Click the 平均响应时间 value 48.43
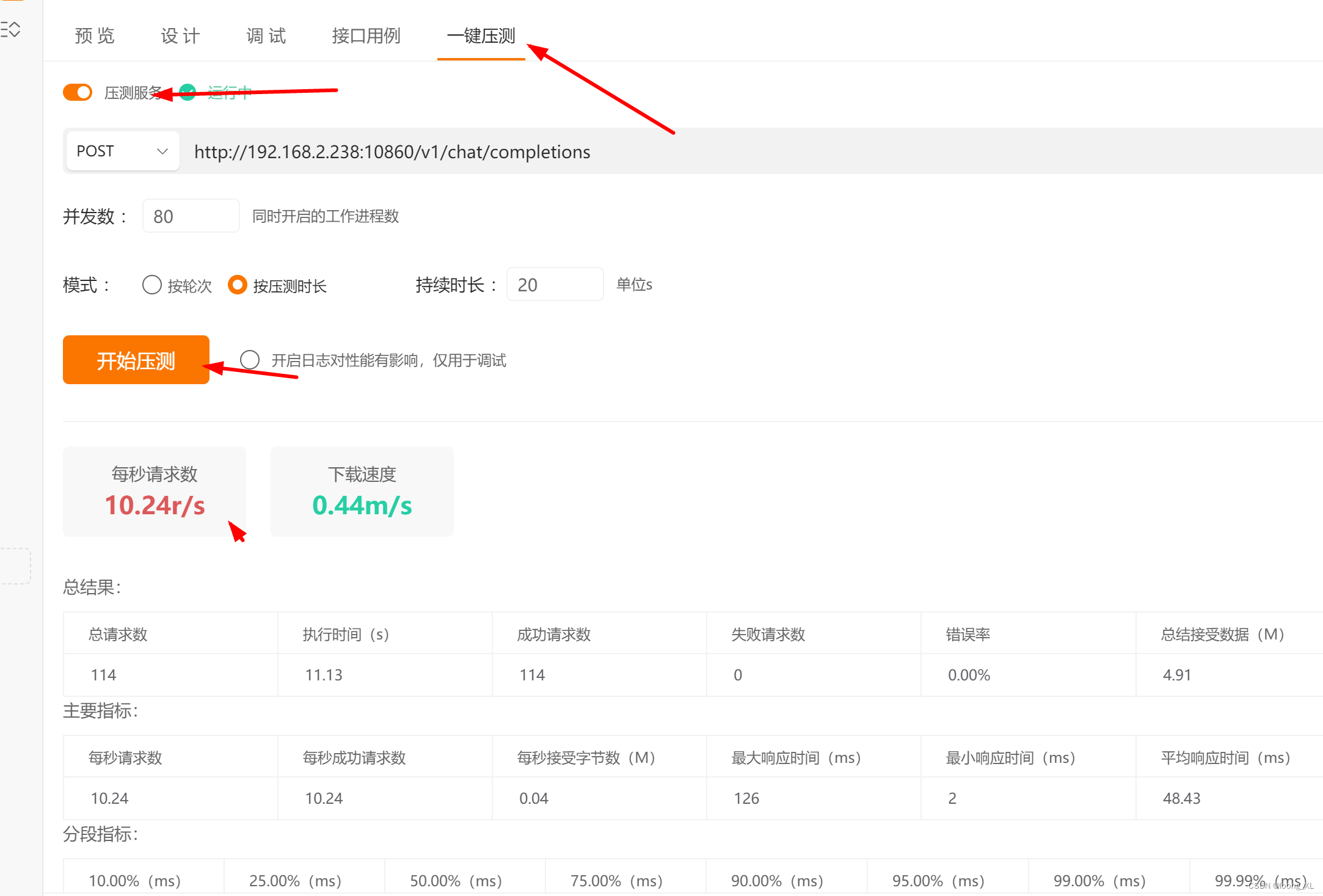Image resolution: width=1323 pixels, height=896 pixels. tap(1181, 798)
